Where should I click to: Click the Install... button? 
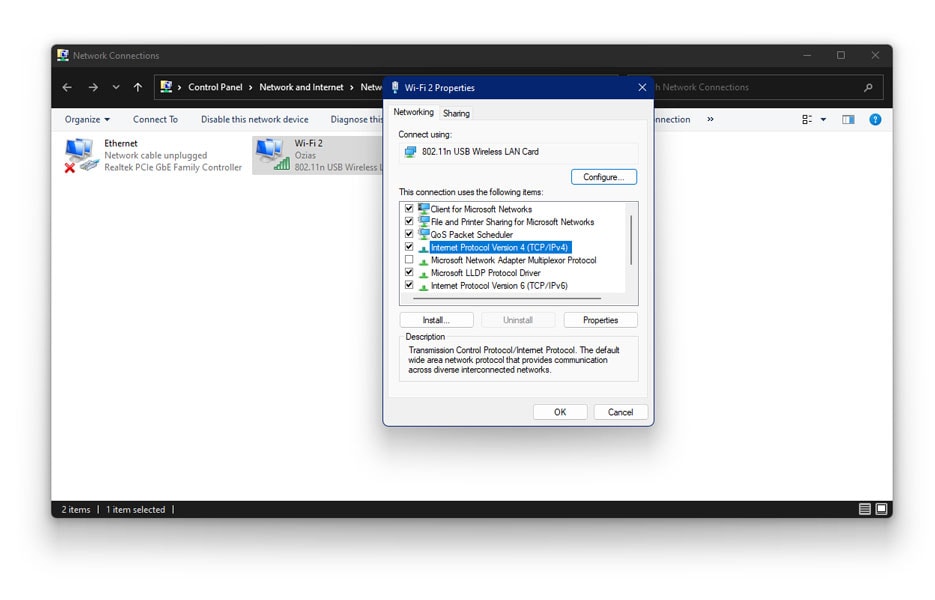pyautogui.click(x=436, y=320)
